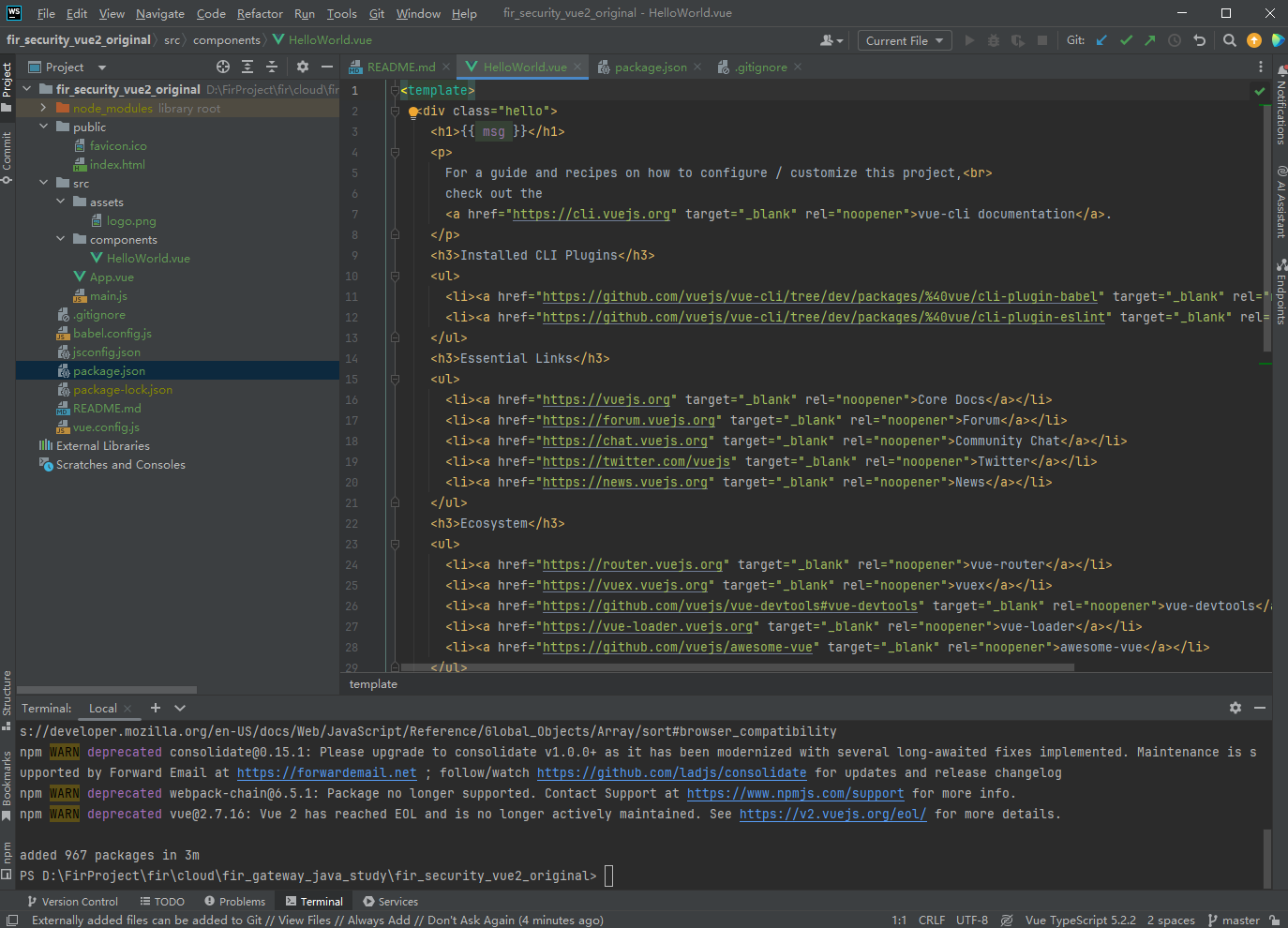
Task: Click the Run button icon
Action: [x=970, y=40]
